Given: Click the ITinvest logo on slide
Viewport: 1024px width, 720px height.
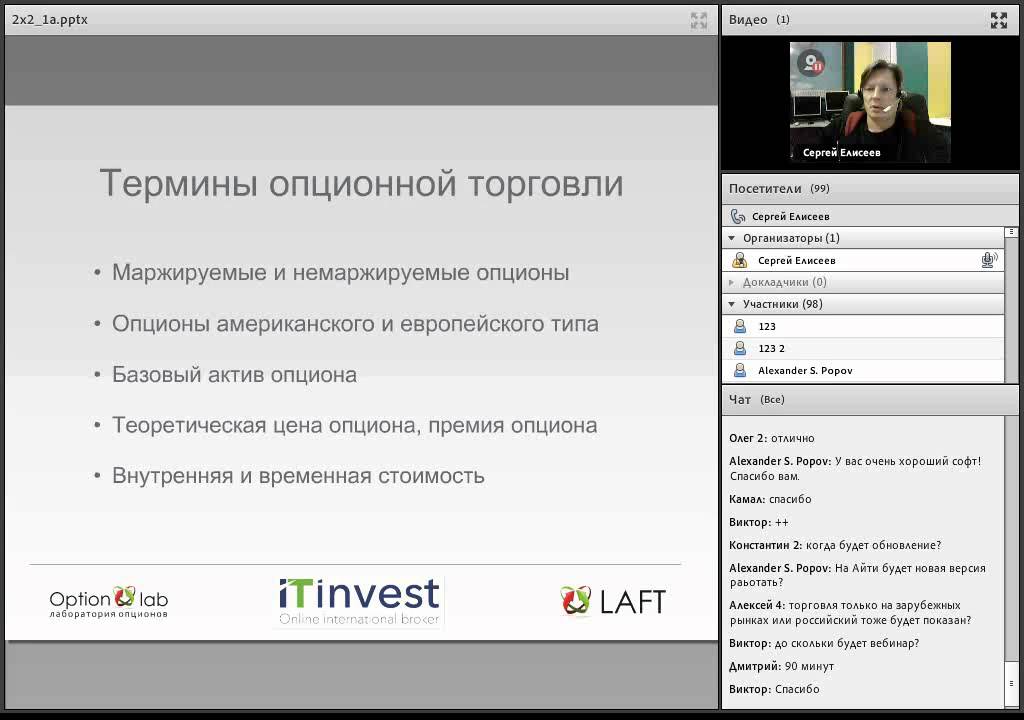Looking at the screenshot, I should (x=359, y=602).
